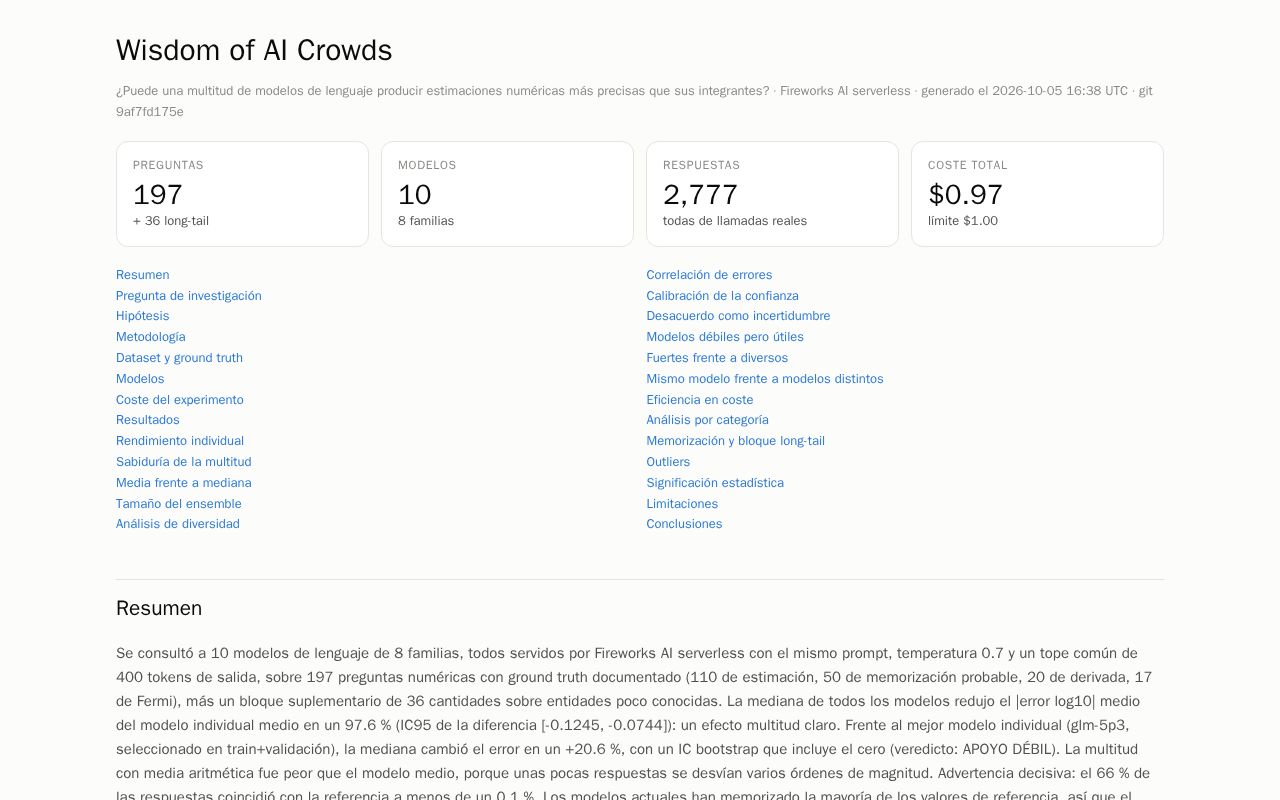Click the Wisdom of AI Crowds title
1280x800 pixels.
point(254,50)
